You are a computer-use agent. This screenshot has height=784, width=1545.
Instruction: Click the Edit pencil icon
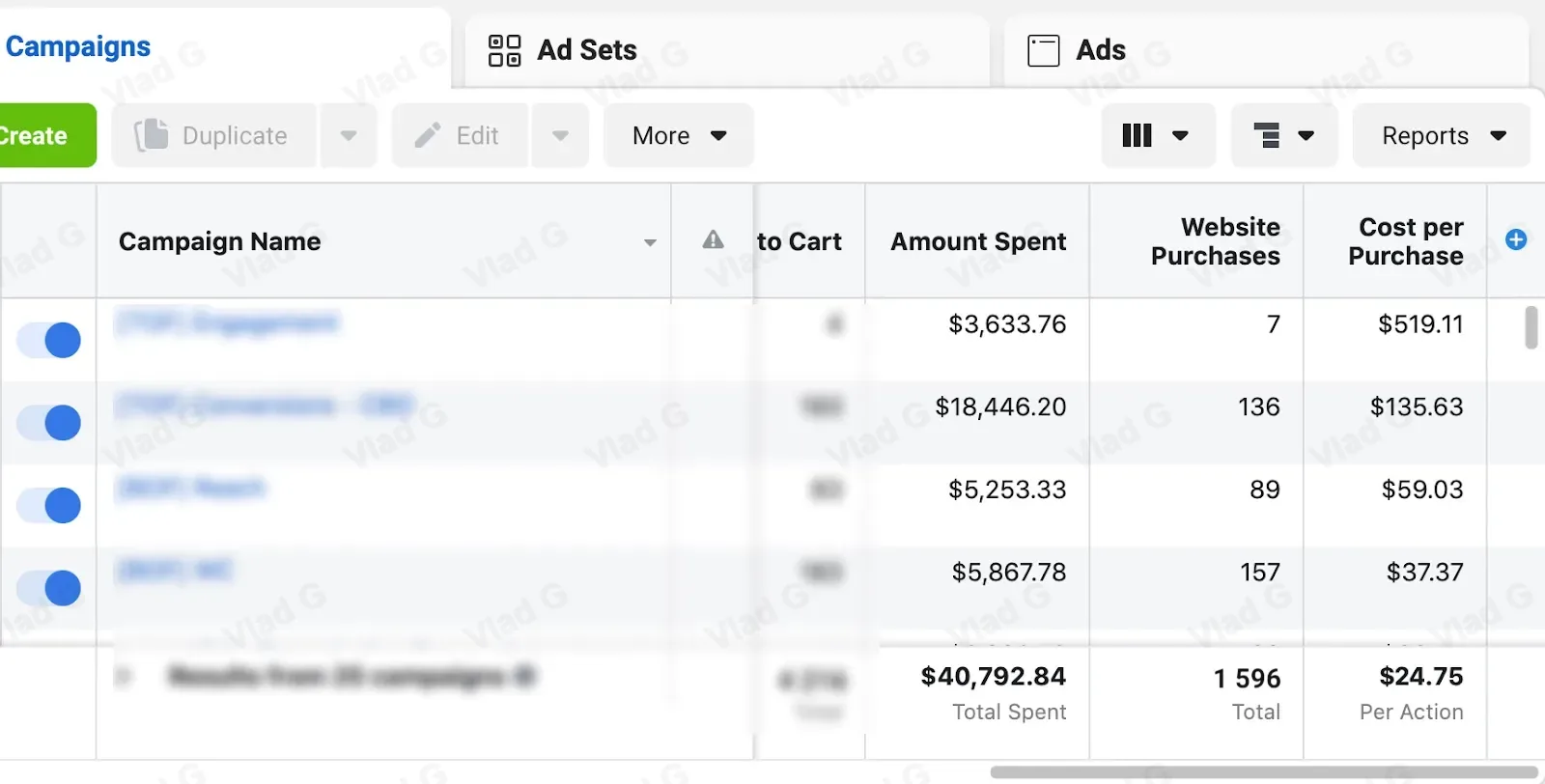[x=428, y=135]
